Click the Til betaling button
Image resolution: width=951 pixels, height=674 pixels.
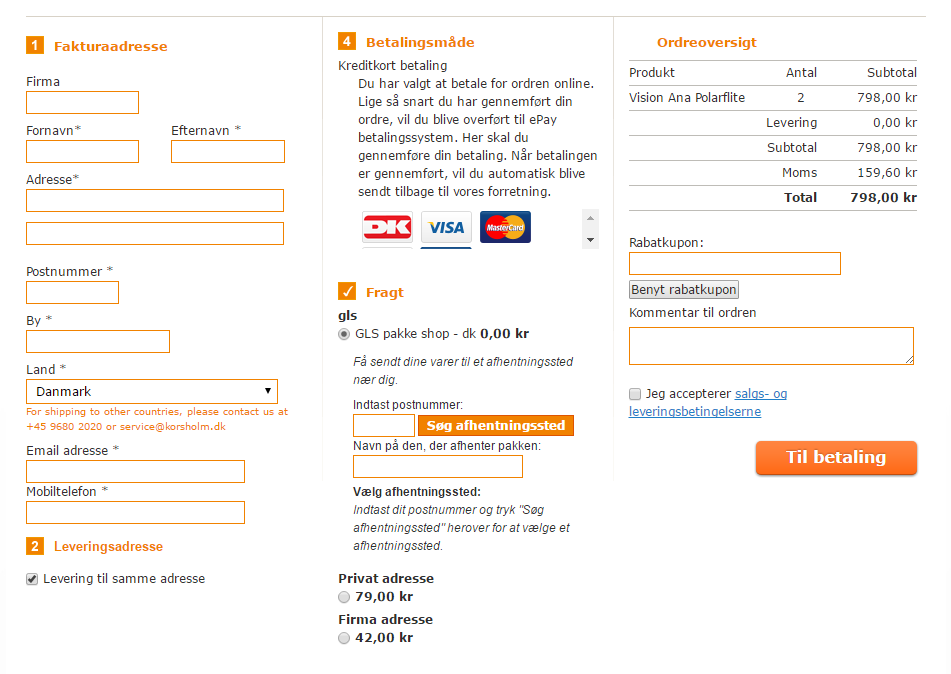[836, 458]
